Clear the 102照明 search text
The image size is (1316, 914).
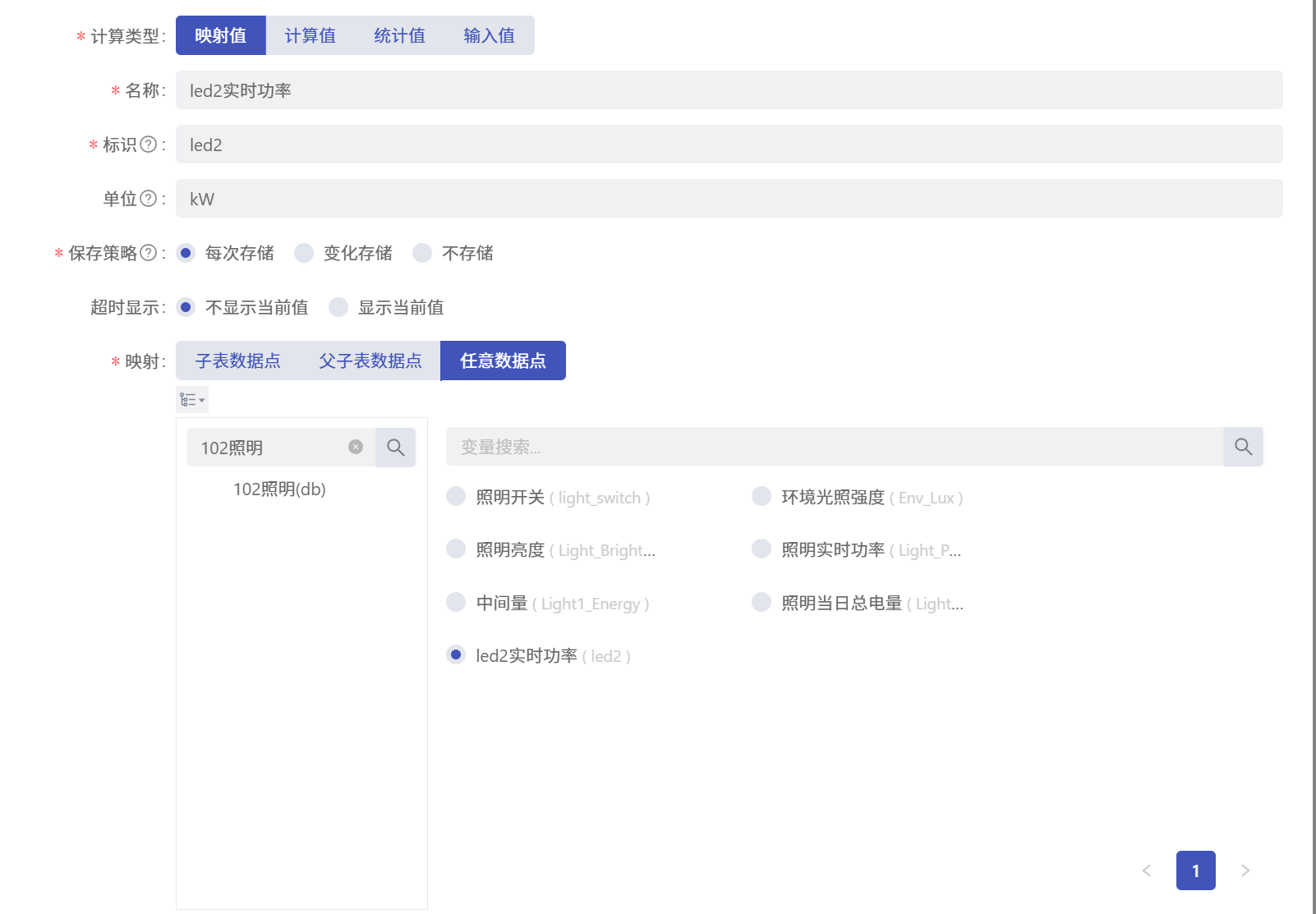tap(356, 447)
